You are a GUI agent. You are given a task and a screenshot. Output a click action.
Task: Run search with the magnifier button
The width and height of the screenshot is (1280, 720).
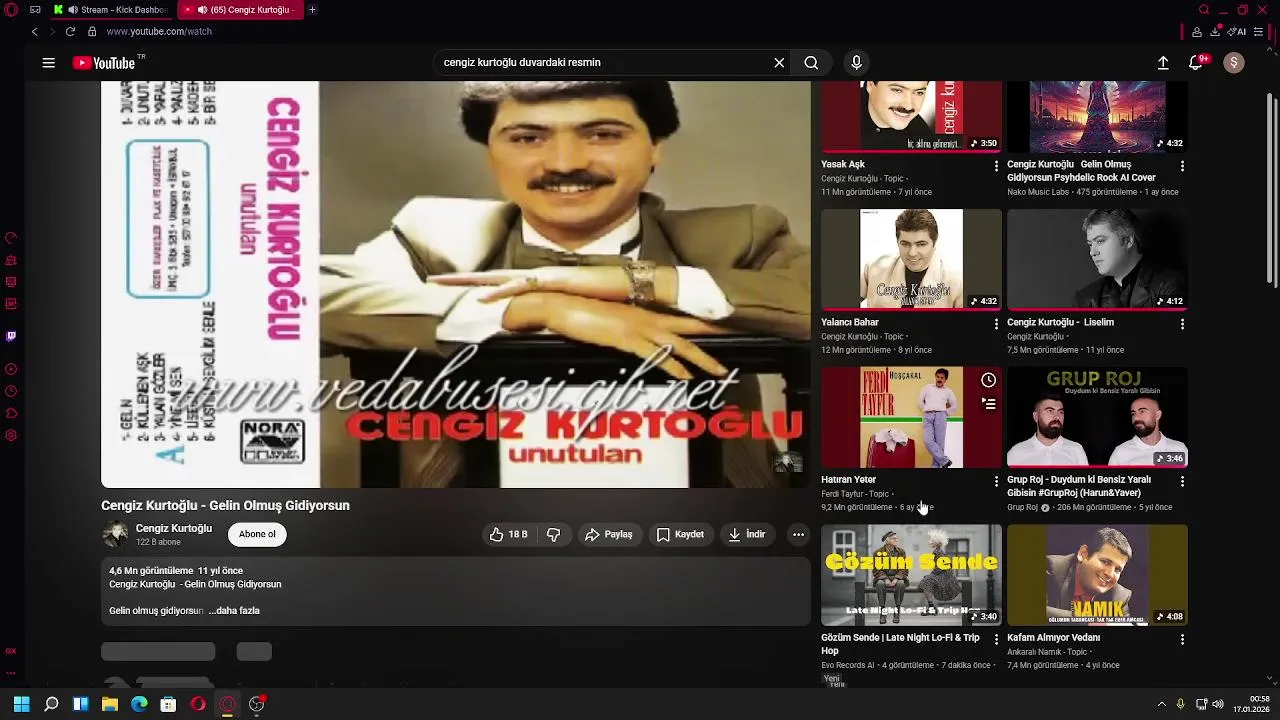pyautogui.click(x=811, y=63)
